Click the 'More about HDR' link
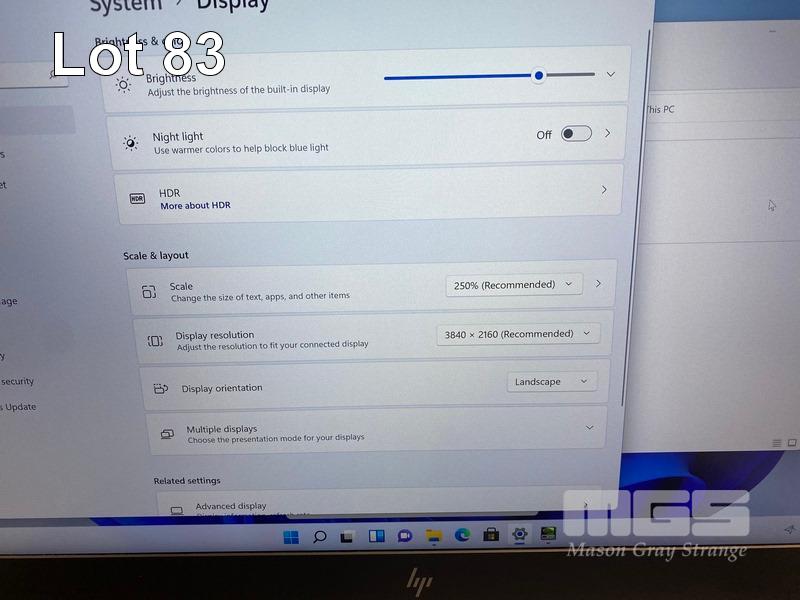800x600 pixels. click(195, 206)
